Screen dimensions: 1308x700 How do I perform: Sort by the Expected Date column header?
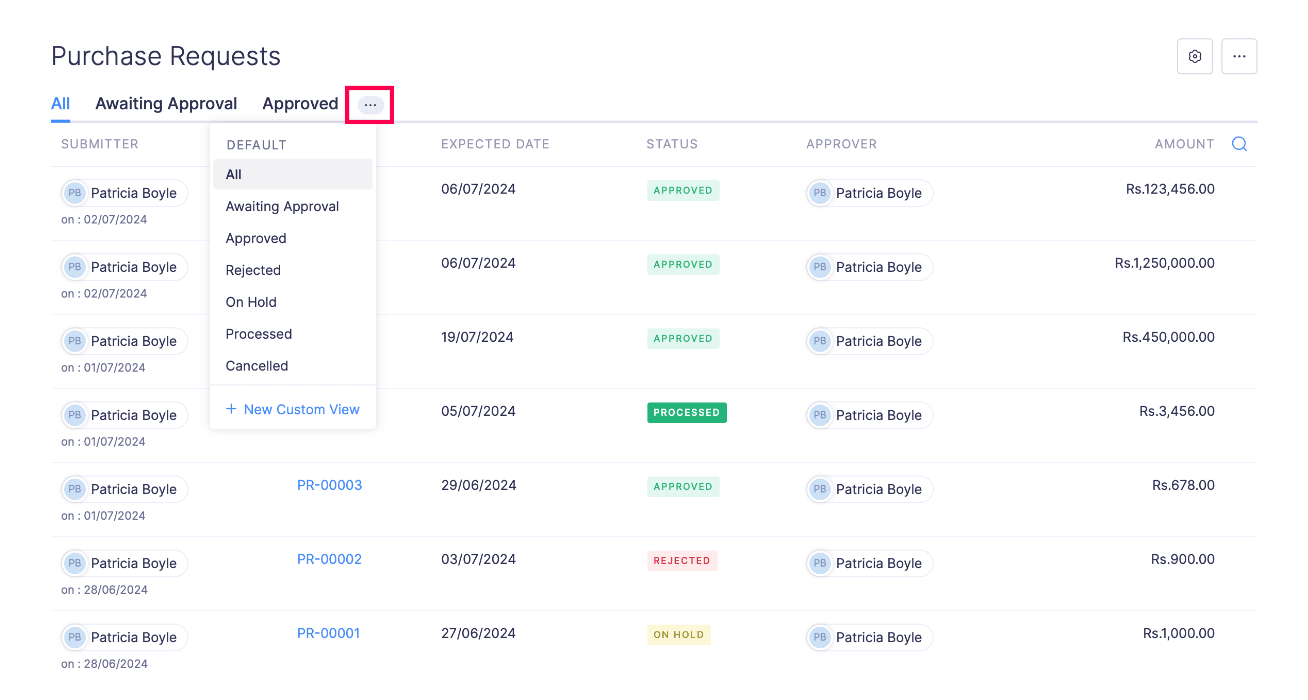(495, 144)
